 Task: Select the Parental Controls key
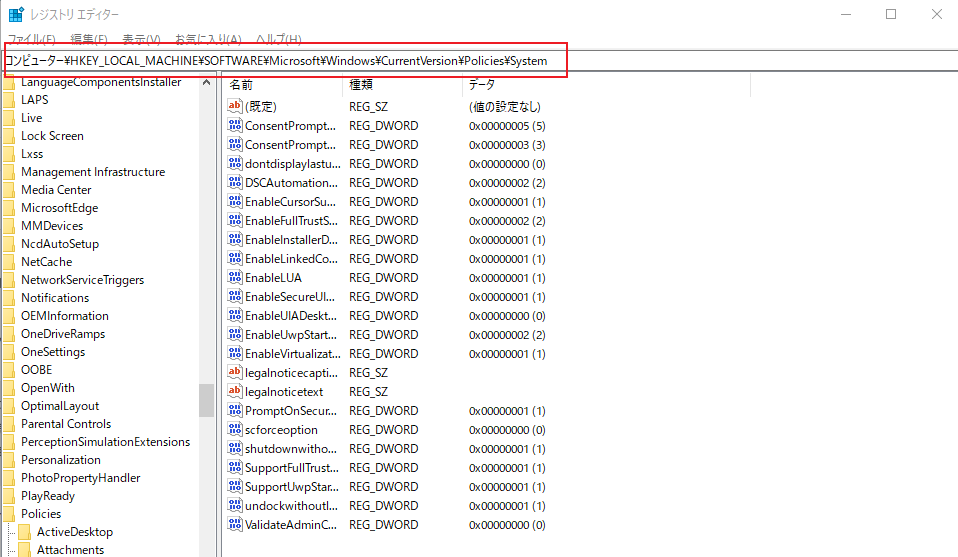[66, 424]
